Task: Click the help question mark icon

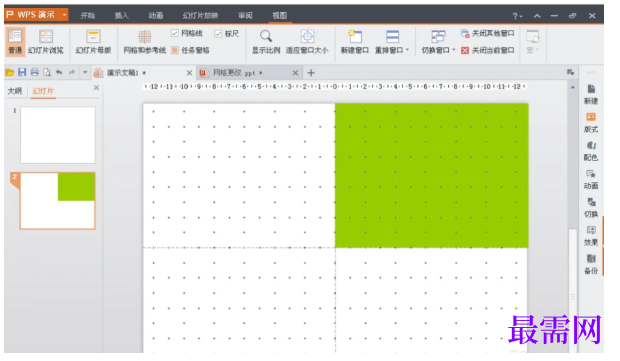Action: pyautogui.click(x=515, y=16)
